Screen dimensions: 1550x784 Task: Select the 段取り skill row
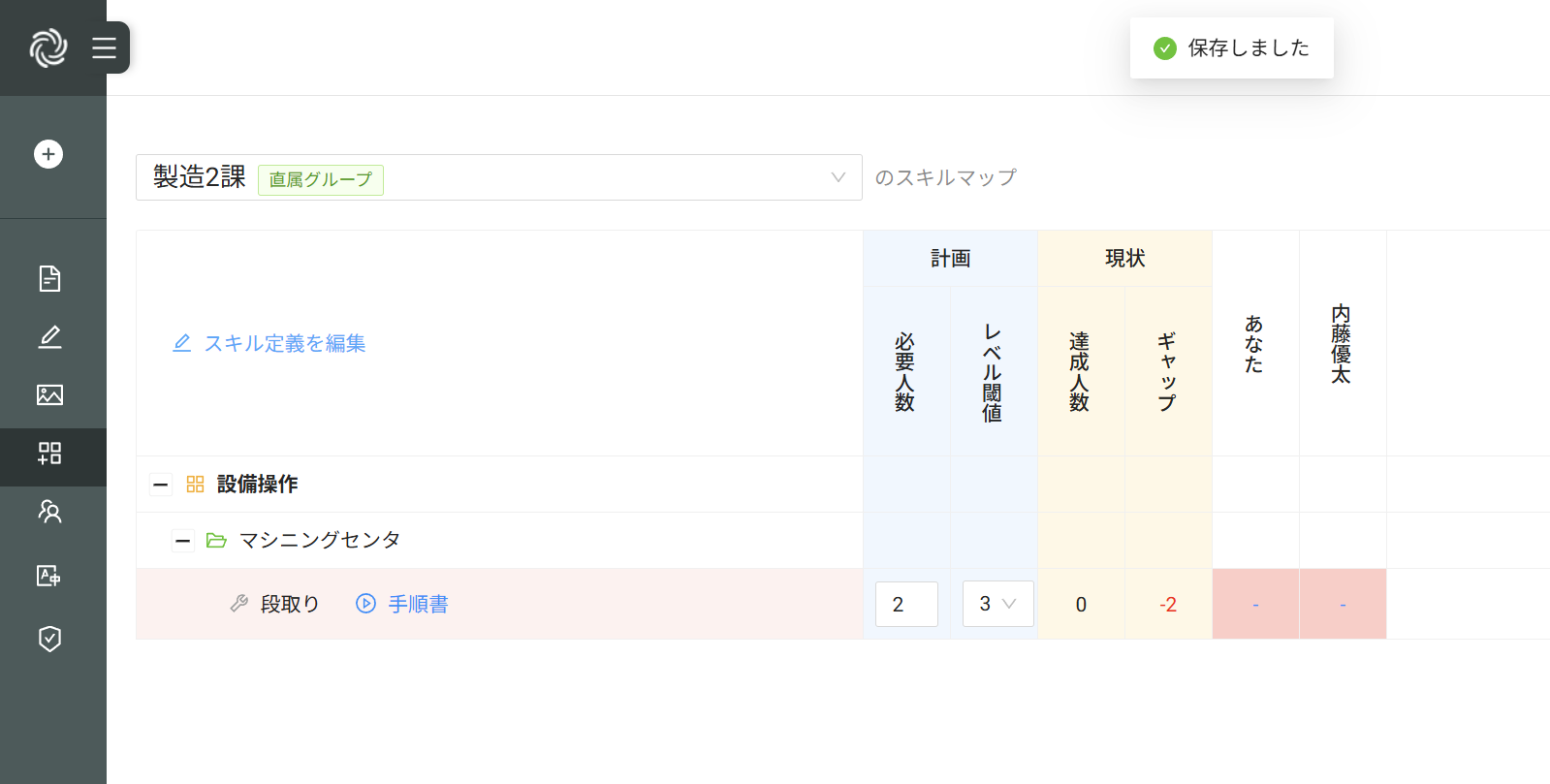click(x=289, y=604)
